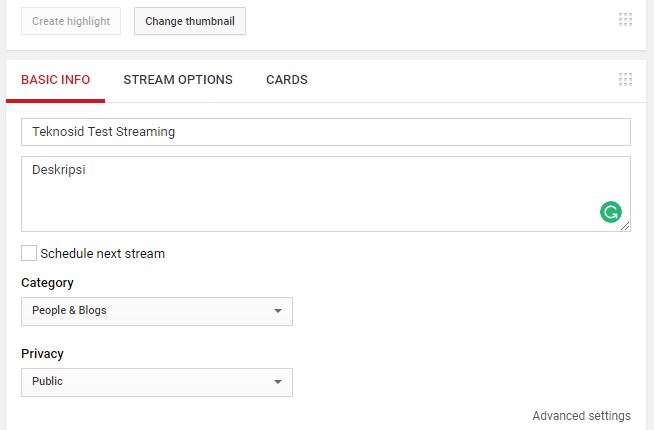The image size is (654, 430).
Task: Select the BASIC INFO tab
Action: [55, 80]
